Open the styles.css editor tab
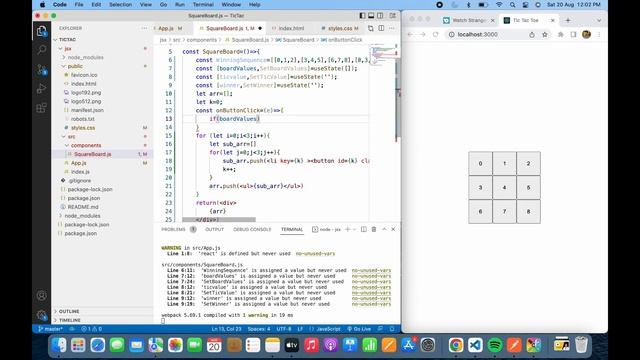The height and width of the screenshot is (360, 640). point(340,28)
